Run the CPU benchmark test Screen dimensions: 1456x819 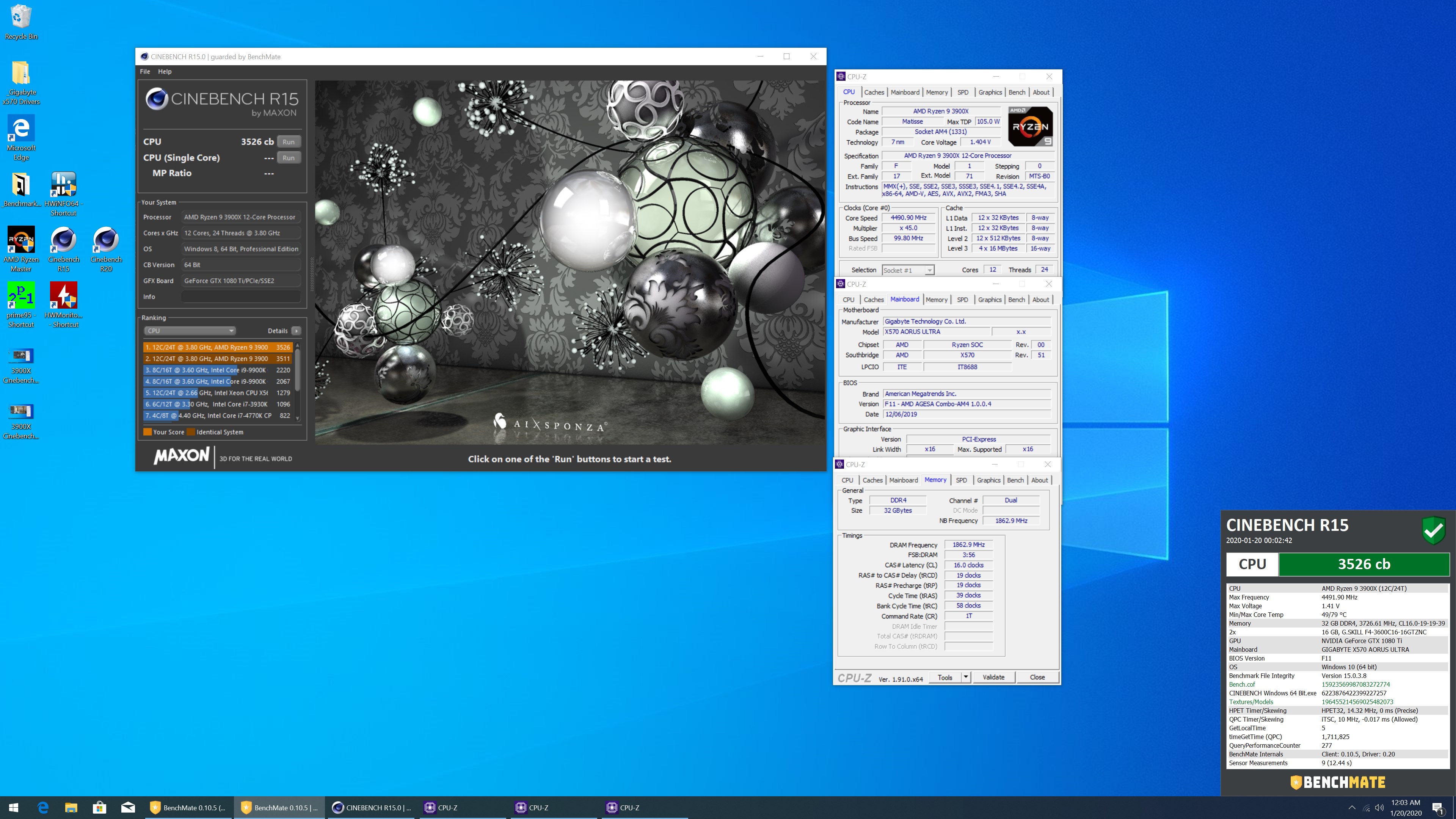pyautogui.click(x=289, y=142)
